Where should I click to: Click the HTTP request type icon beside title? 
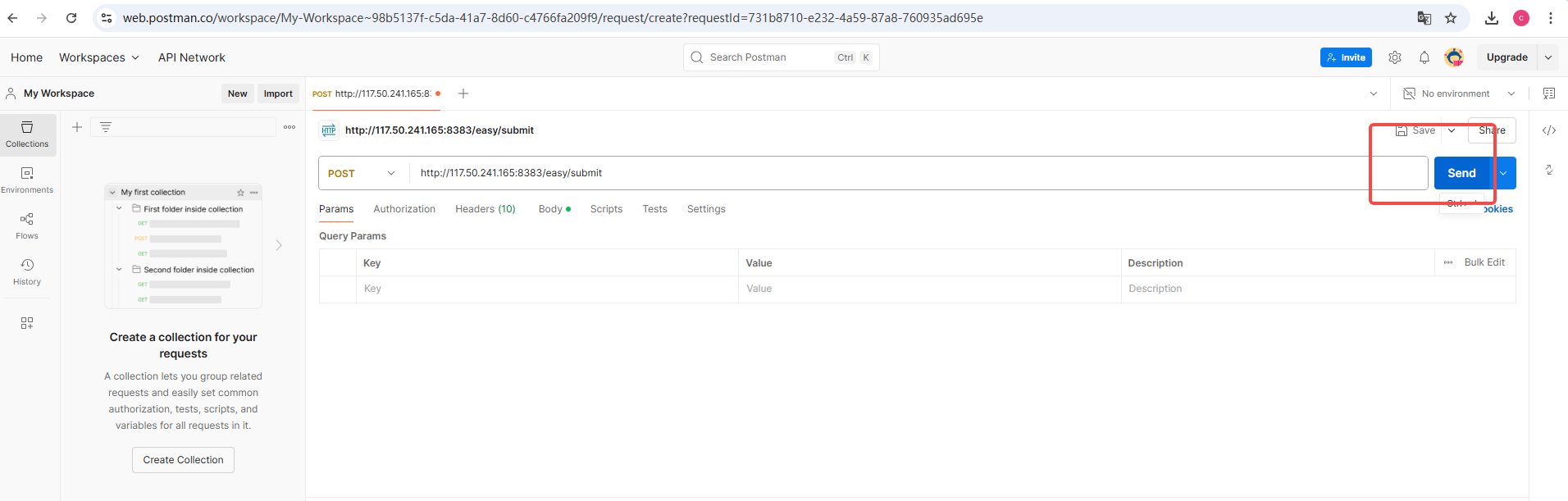[329, 130]
